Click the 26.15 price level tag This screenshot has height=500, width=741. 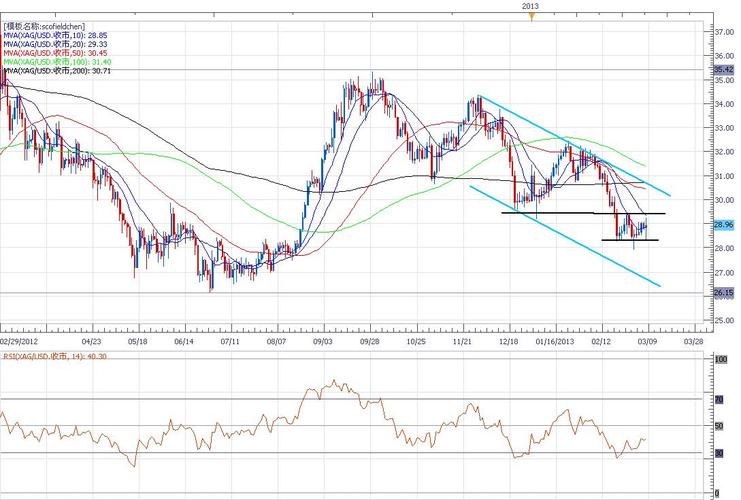(x=724, y=293)
